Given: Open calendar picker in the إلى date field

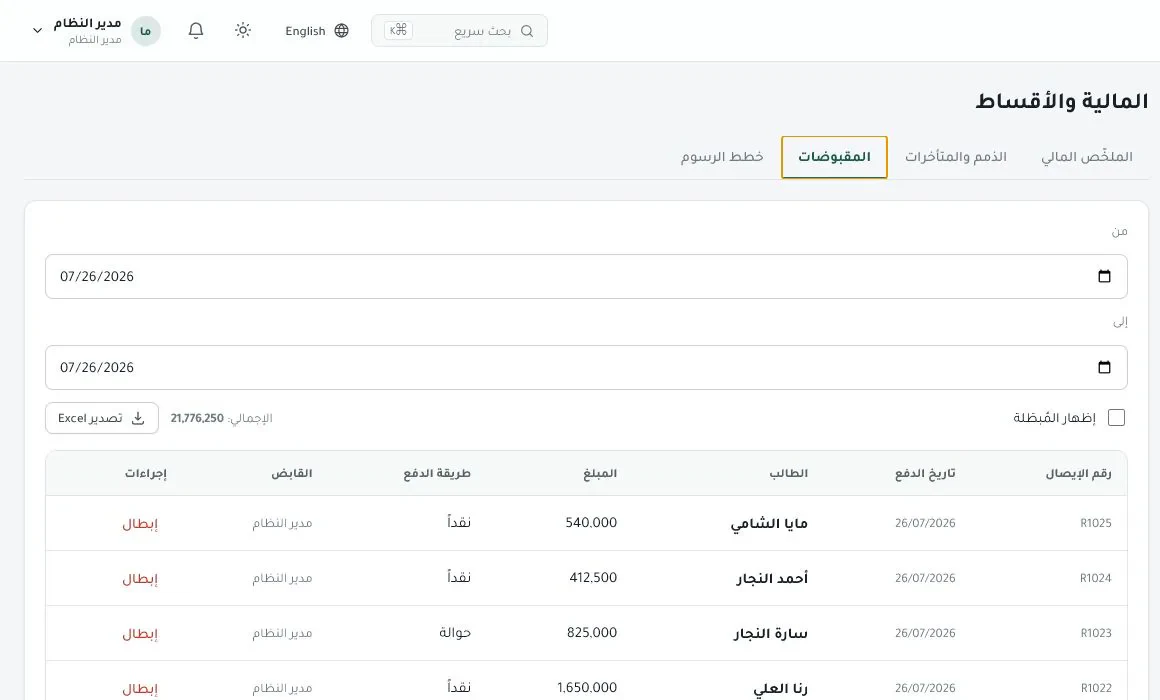Looking at the screenshot, I should [1104, 368].
